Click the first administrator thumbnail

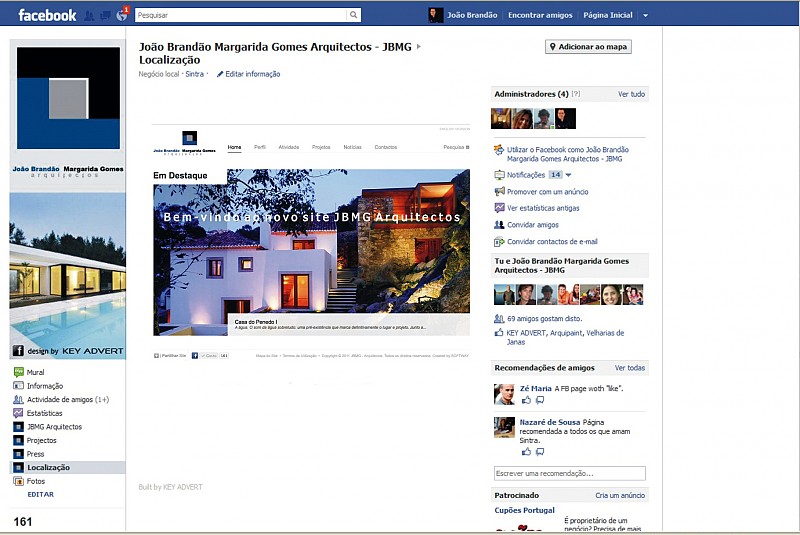pos(501,118)
